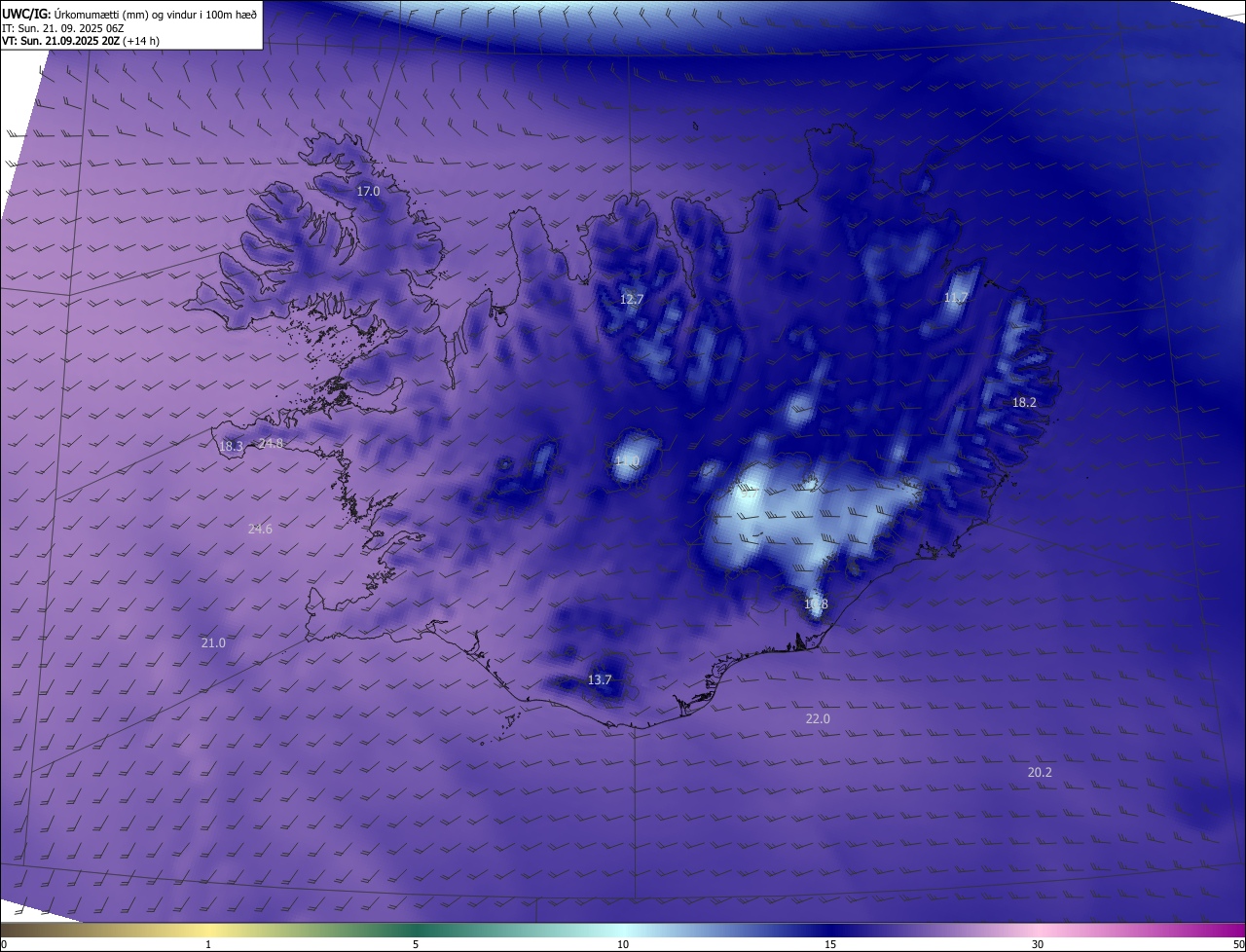Click the 20.2 value in the southeast ocean
This screenshot has width=1246, height=952.
pos(1040,772)
